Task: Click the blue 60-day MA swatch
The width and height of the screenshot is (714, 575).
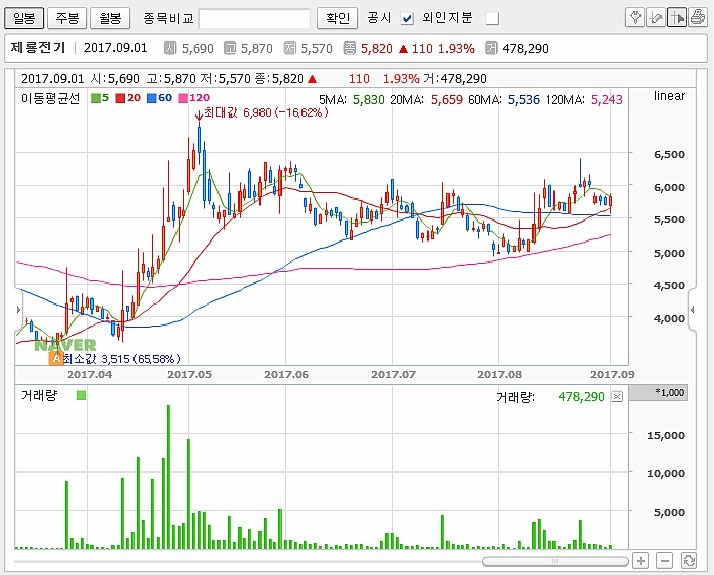Action: (x=152, y=98)
